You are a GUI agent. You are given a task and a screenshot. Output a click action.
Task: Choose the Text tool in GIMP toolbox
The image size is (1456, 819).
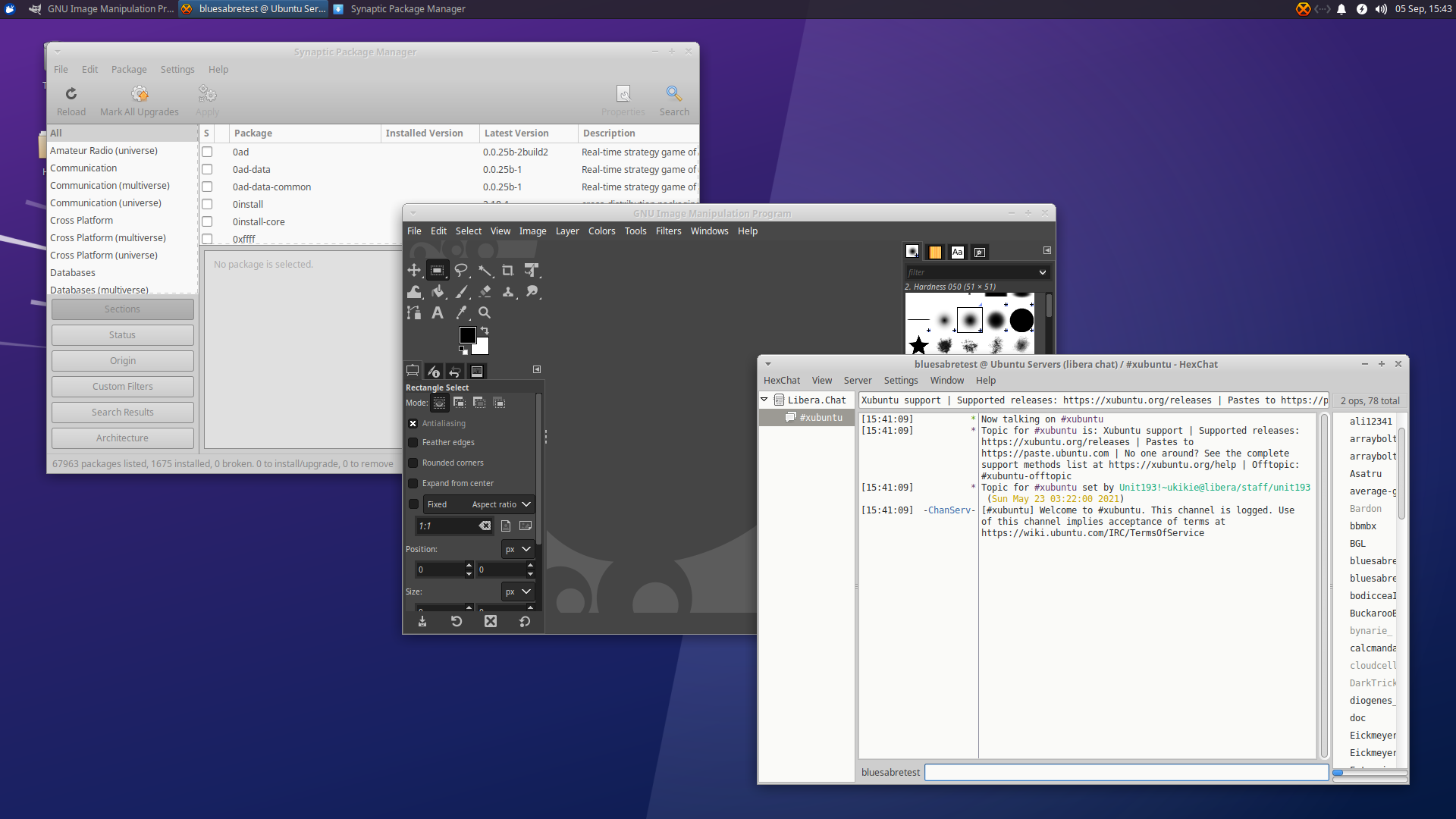pos(438,312)
